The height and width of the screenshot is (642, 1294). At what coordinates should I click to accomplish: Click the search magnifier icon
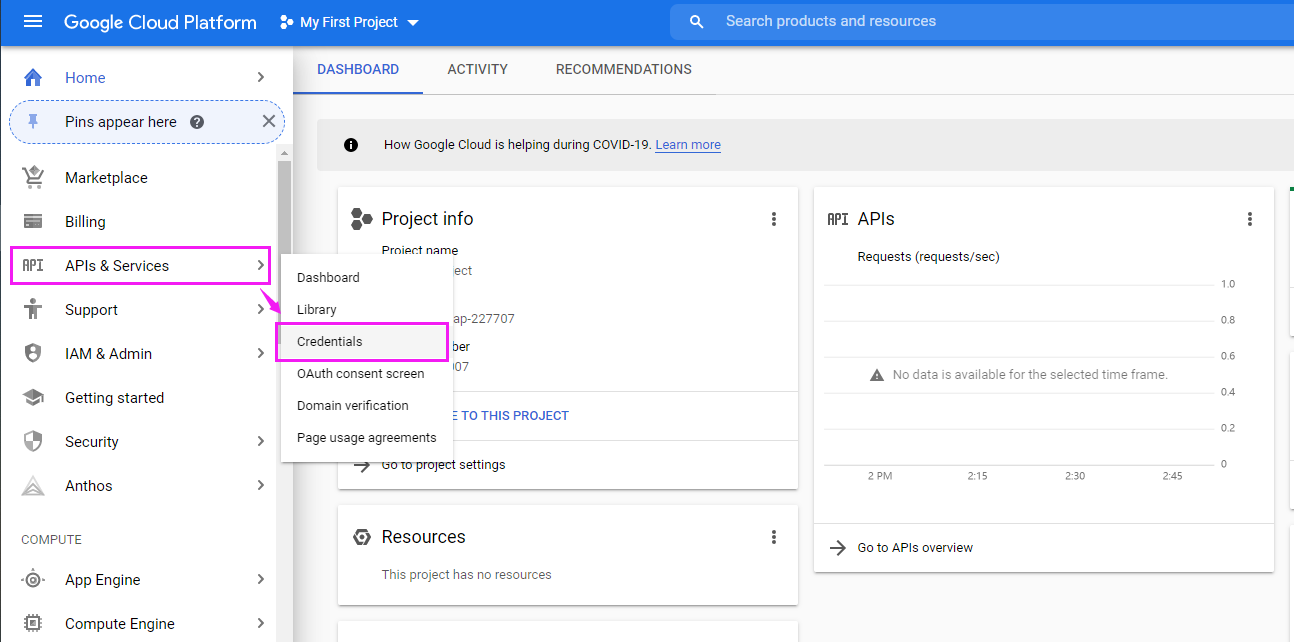[697, 22]
